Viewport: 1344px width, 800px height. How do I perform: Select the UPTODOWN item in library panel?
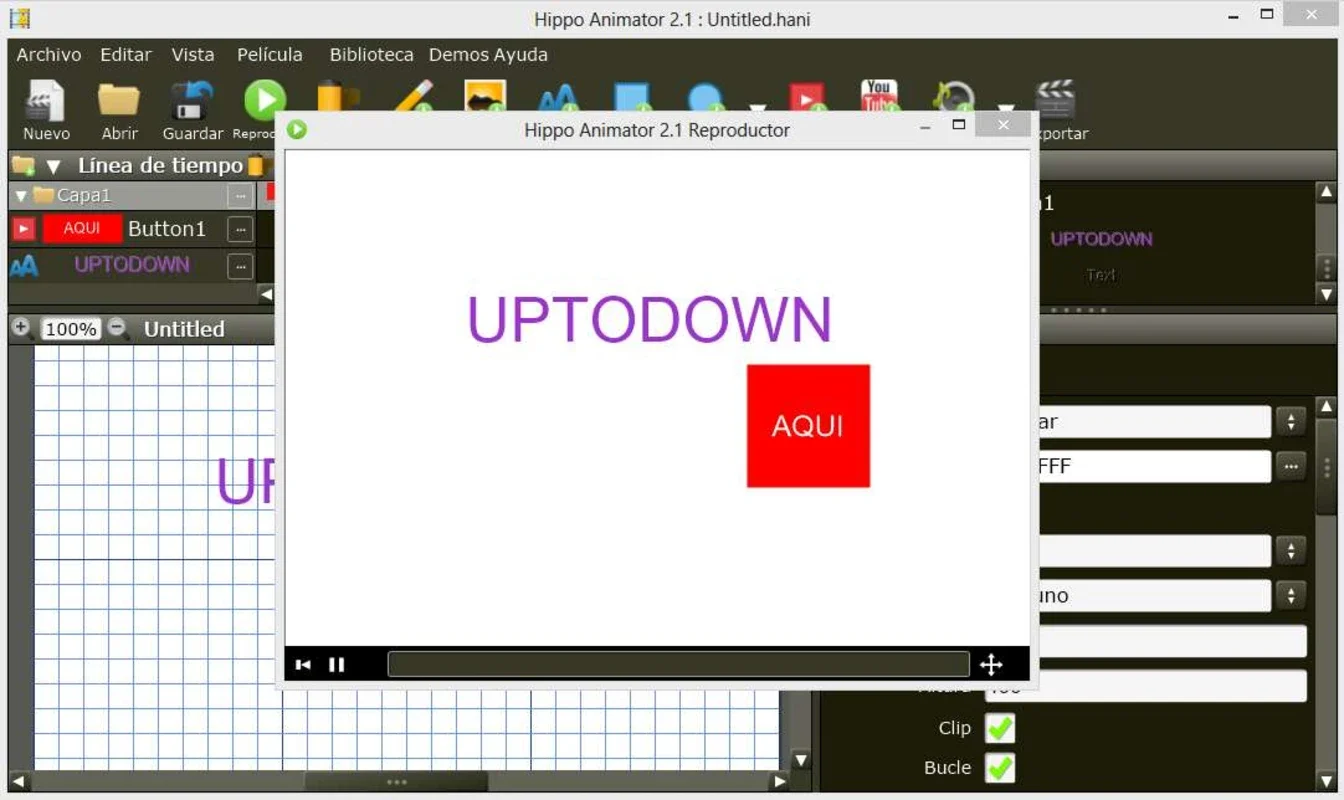tap(1101, 239)
